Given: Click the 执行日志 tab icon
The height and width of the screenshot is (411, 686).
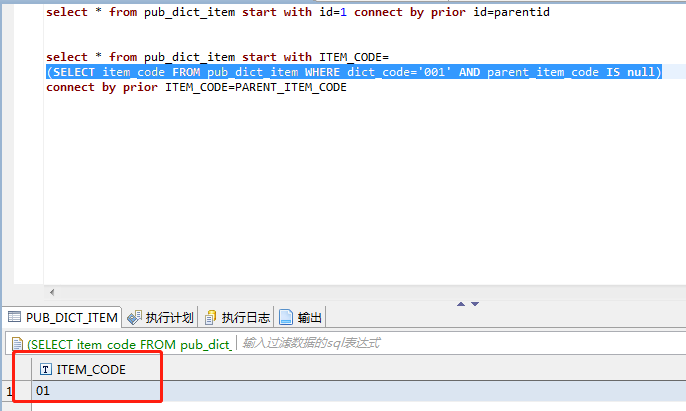Looking at the screenshot, I should (x=210, y=317).
